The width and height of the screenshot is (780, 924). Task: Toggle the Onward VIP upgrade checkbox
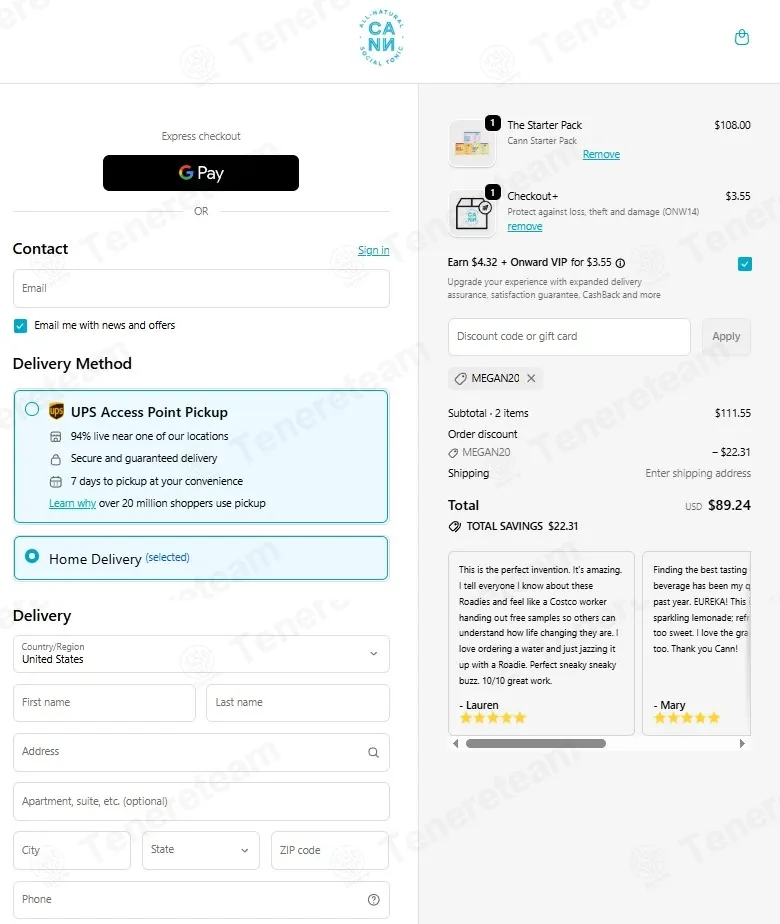point(745,264)
